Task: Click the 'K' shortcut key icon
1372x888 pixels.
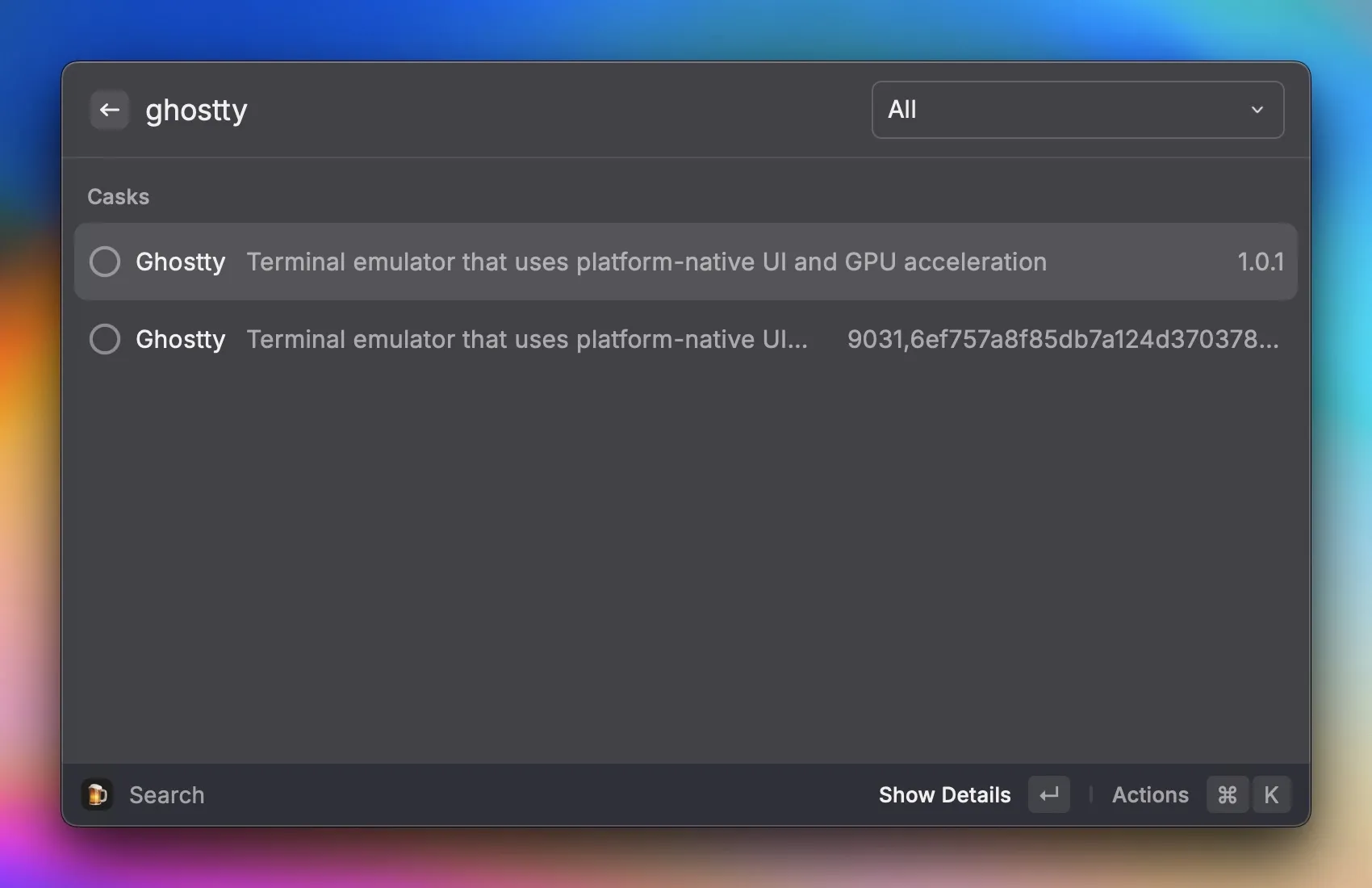Action: 1270,794
